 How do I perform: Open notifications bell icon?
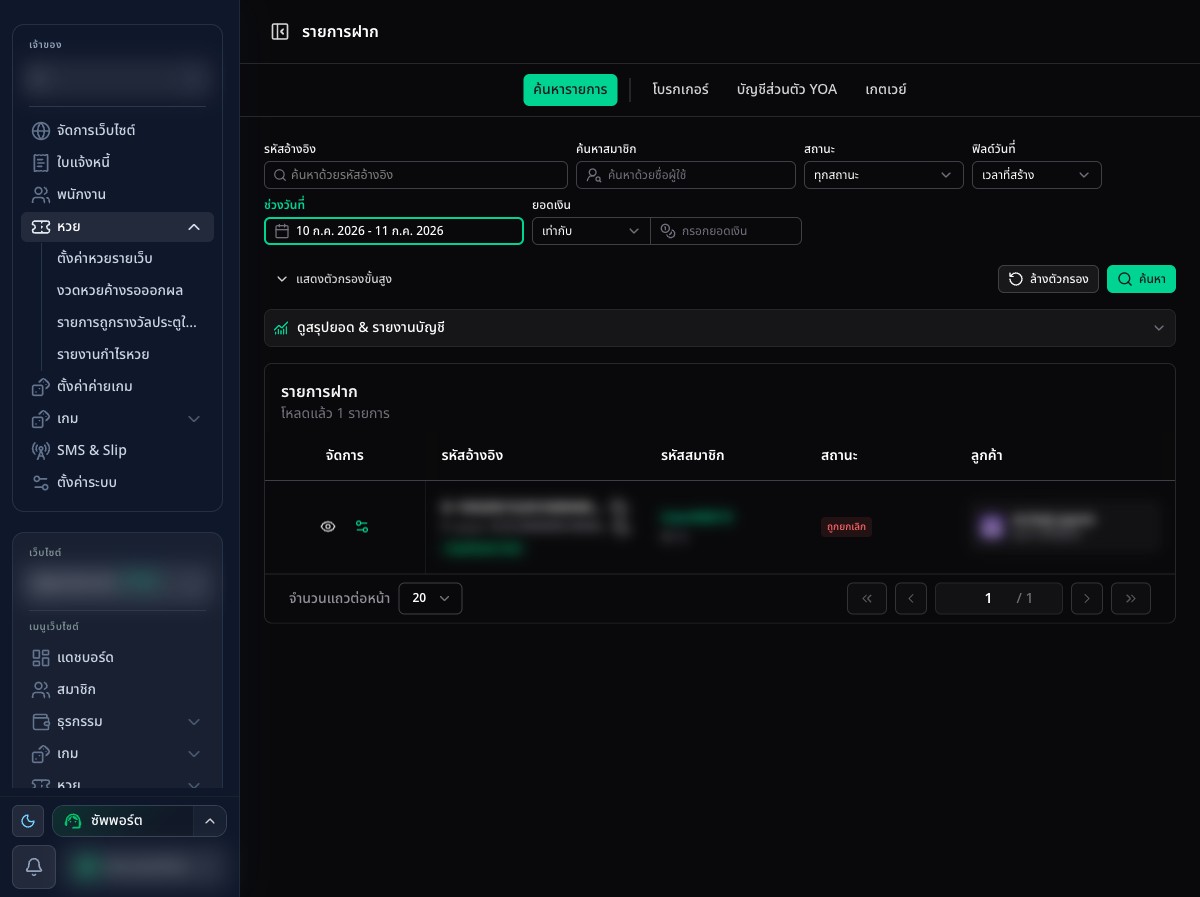34,867
